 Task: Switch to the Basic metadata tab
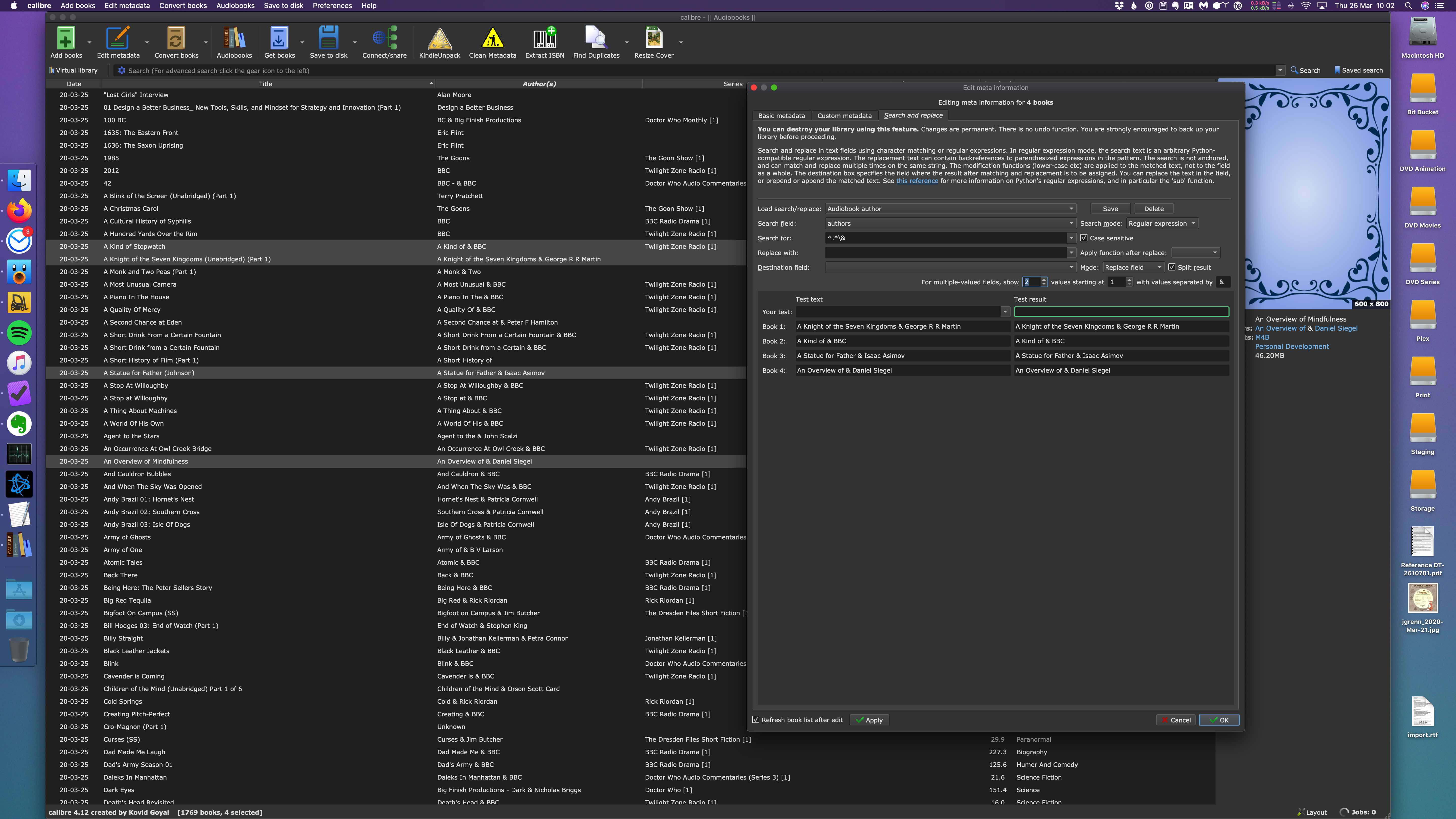pos(781,116)
